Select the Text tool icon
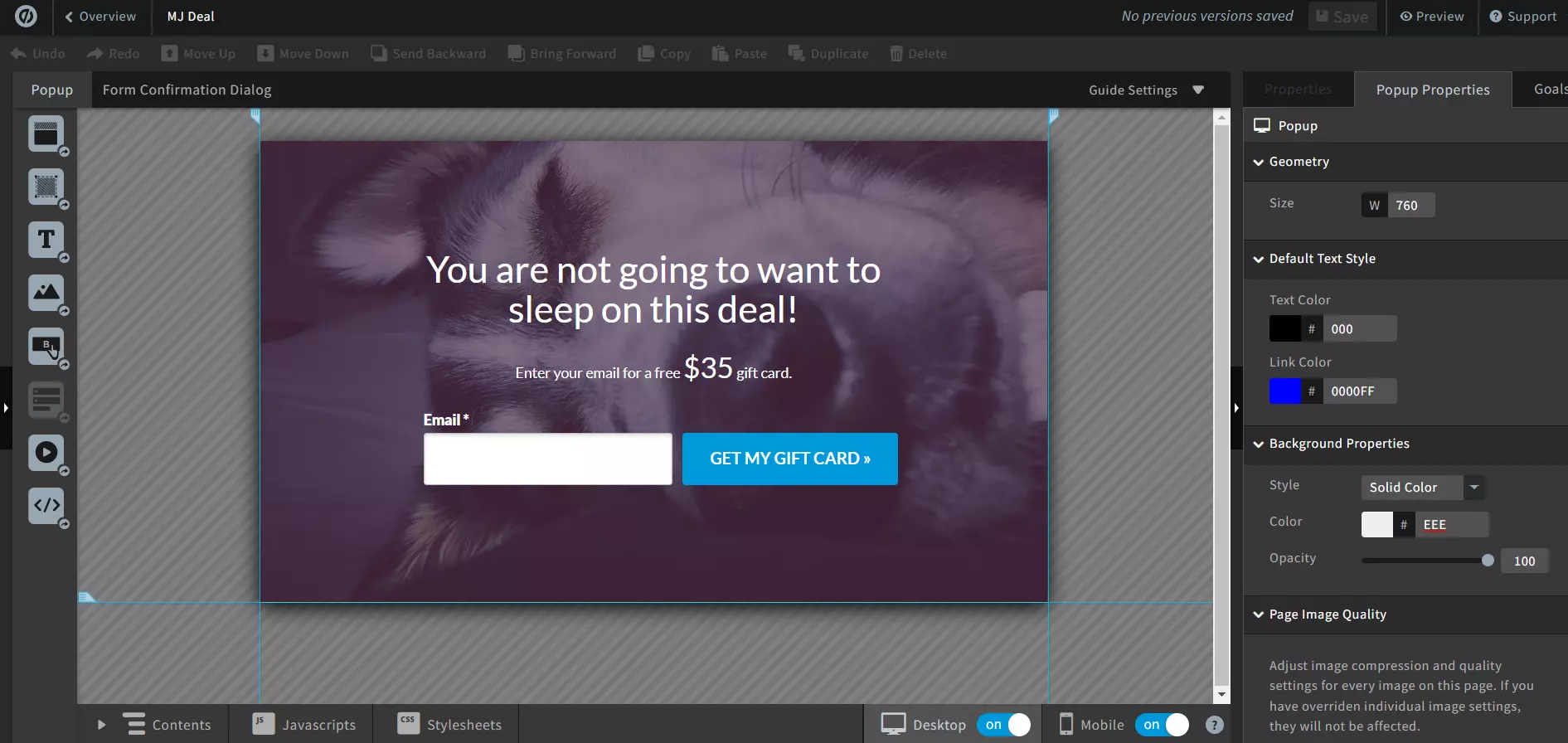 click(46, 240)
